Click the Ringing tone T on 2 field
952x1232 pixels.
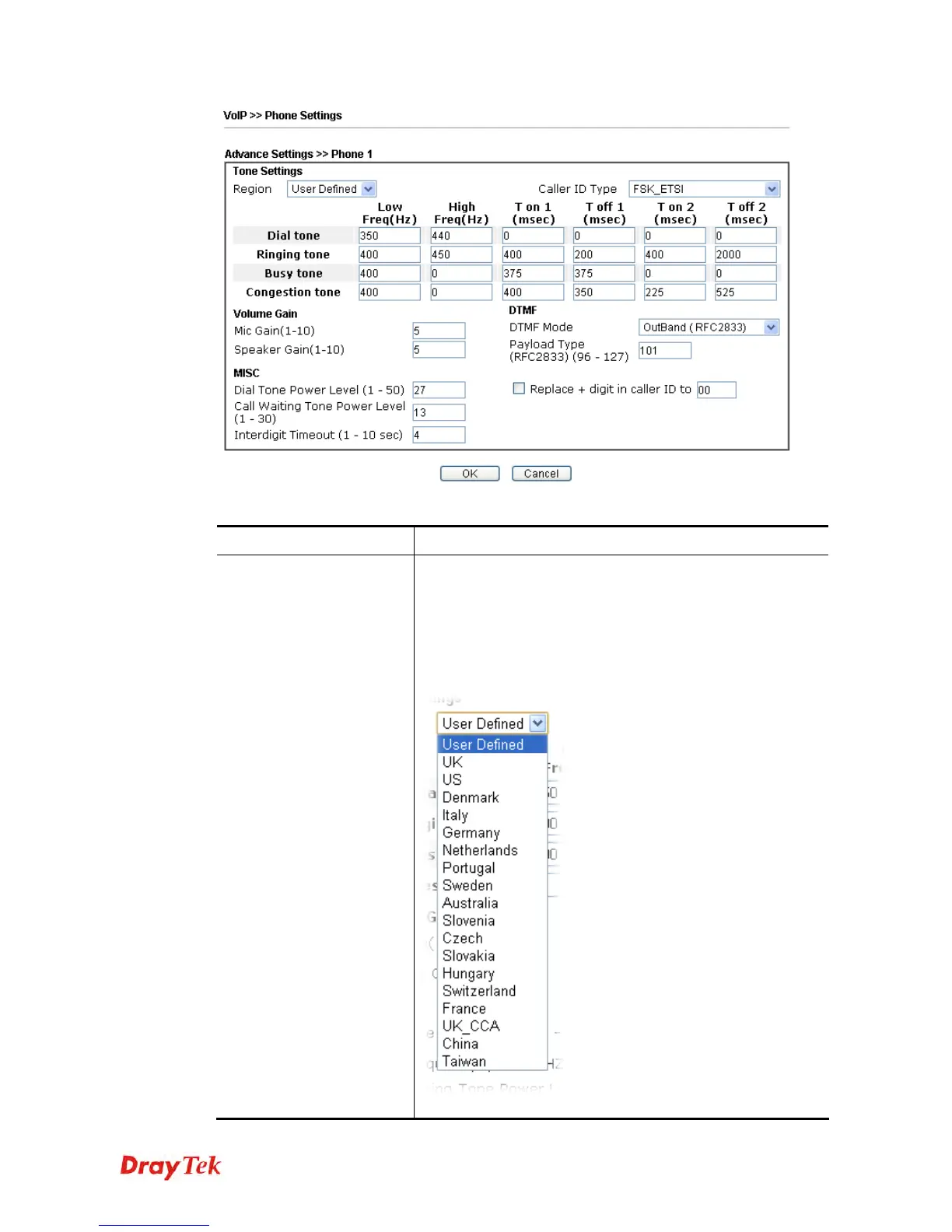[x=675, y=254]
